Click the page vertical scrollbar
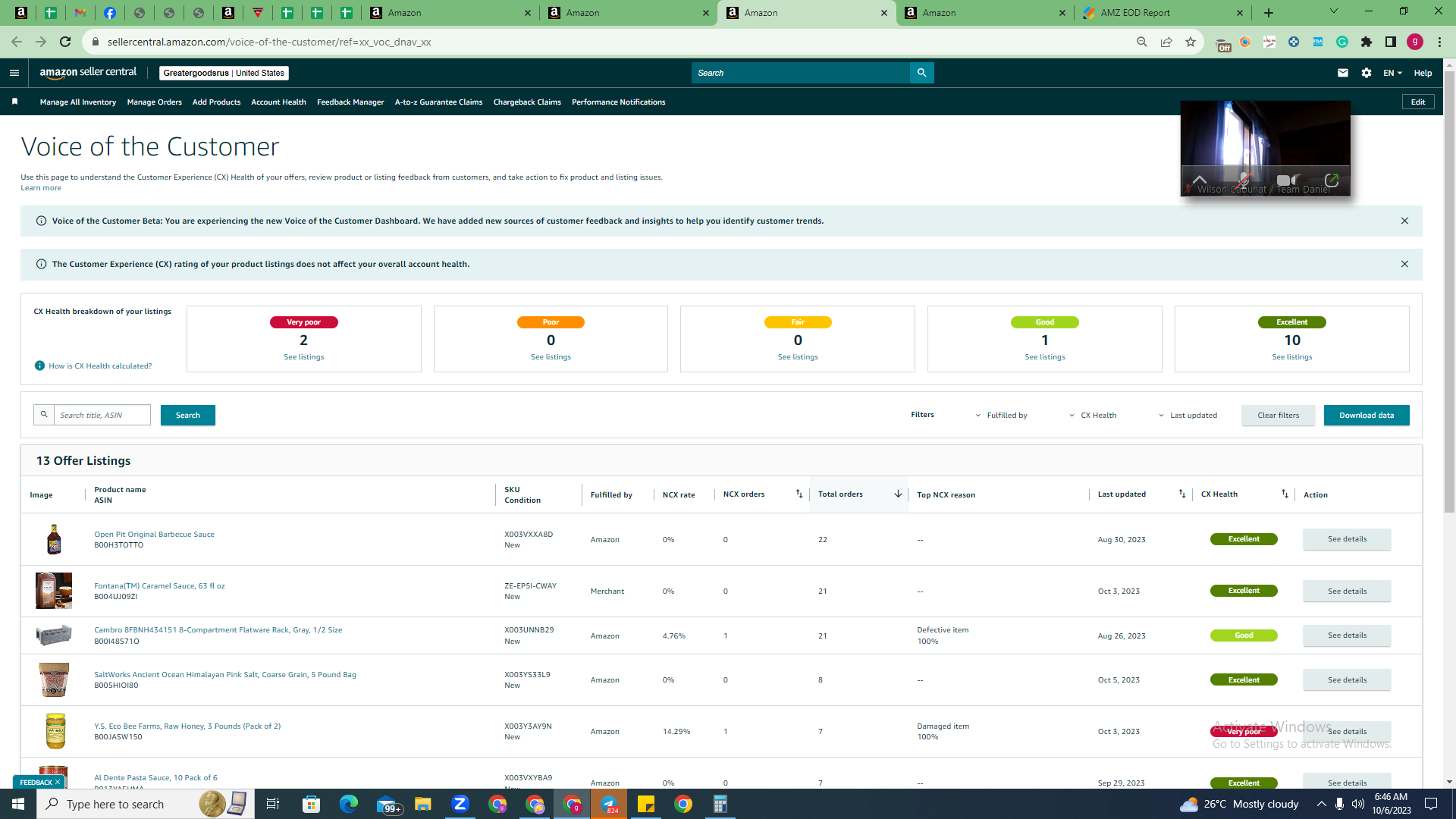Screen dimensions: 1456x819 point(1449,293)
